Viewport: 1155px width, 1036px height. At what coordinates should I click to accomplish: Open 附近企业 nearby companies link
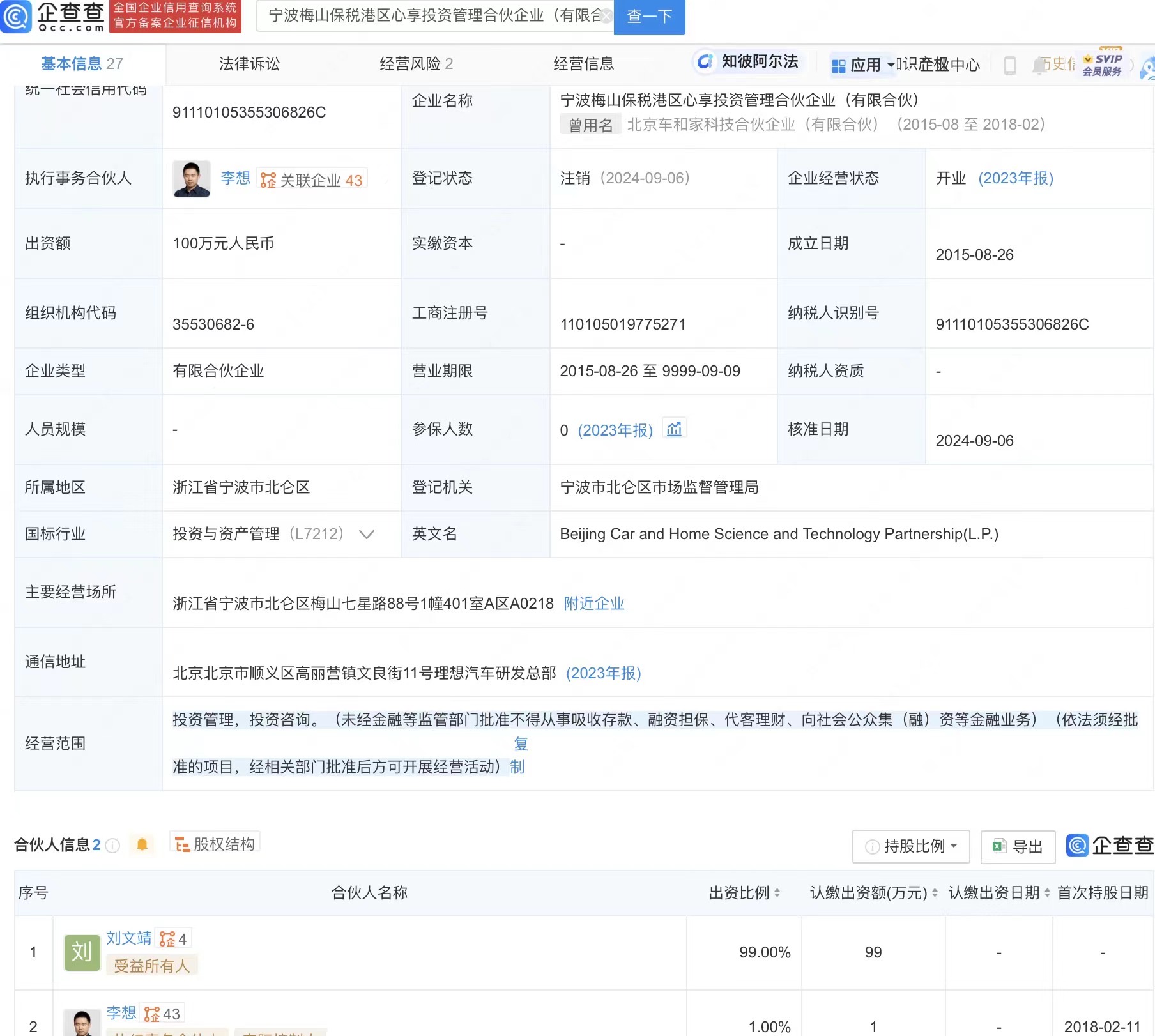point(594,604)
